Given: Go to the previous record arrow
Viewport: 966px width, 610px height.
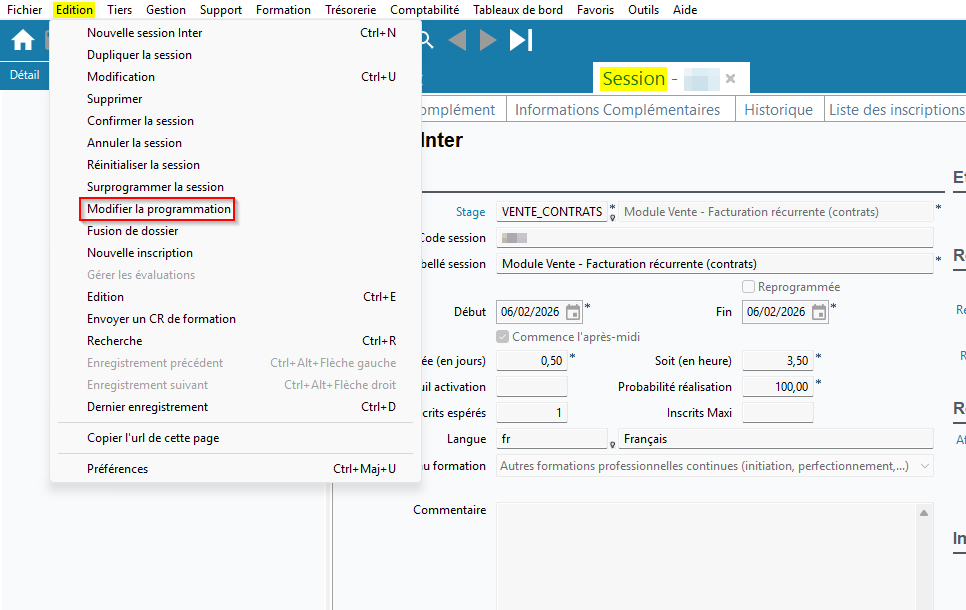Looking at the screenshot, I should 457,40.
